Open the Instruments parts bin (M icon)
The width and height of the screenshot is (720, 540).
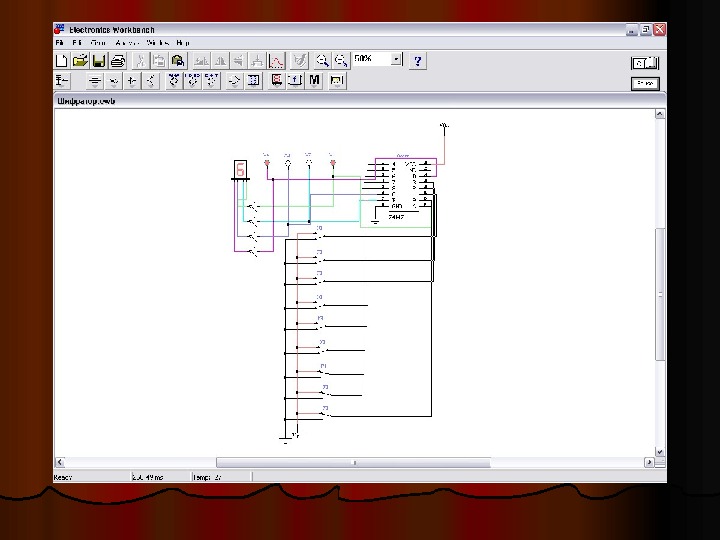pos(315,80)
